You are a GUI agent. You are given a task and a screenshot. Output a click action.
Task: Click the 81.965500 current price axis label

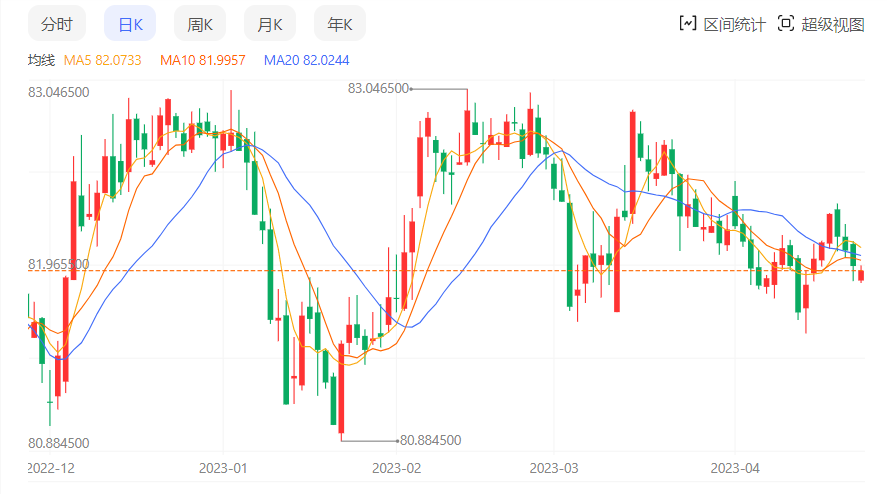click(59, 265)
